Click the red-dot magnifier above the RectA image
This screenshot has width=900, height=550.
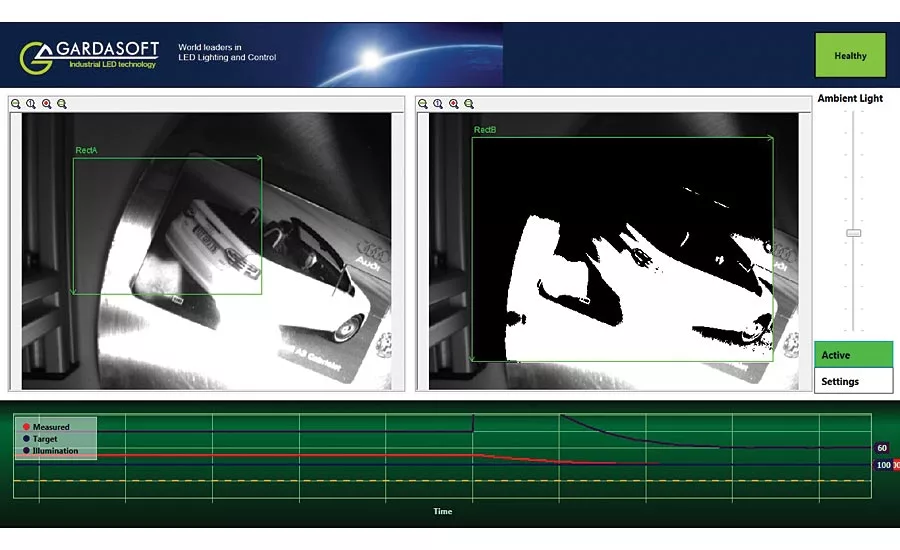(46, 104)
